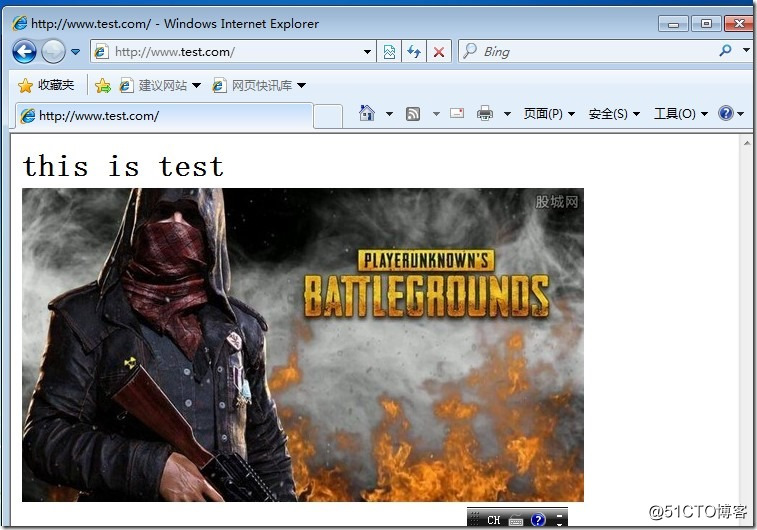Click the "this is test" heading text
757x530 pixels.
tap(123, 166)
